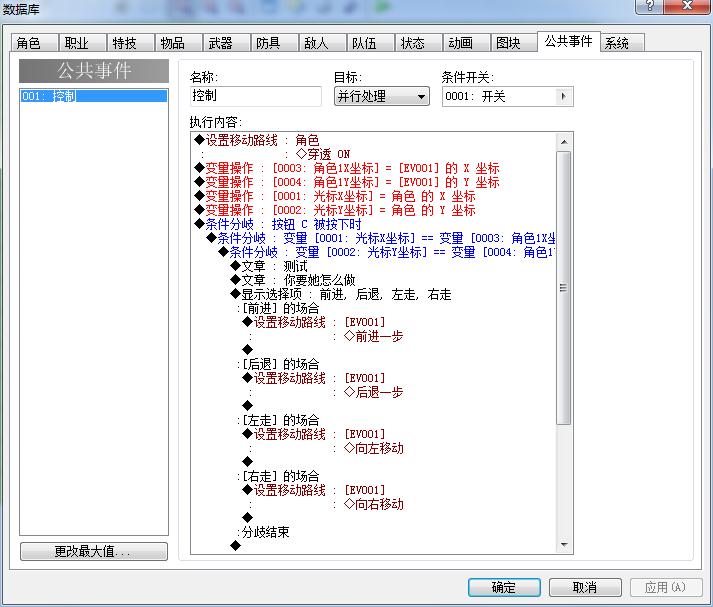Select 变量操作 [0003: 角色1X坐标] line
This screenshot has height=607, width=713.
(347, 168)
